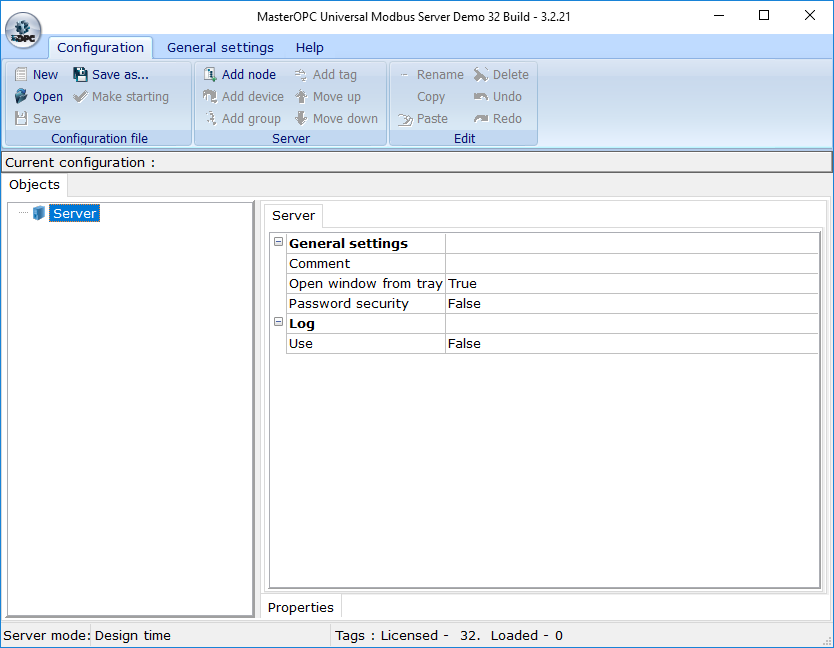The image size is (834, 648).
Task: Click the Server ribbon group label
Action: coord(291,139)
